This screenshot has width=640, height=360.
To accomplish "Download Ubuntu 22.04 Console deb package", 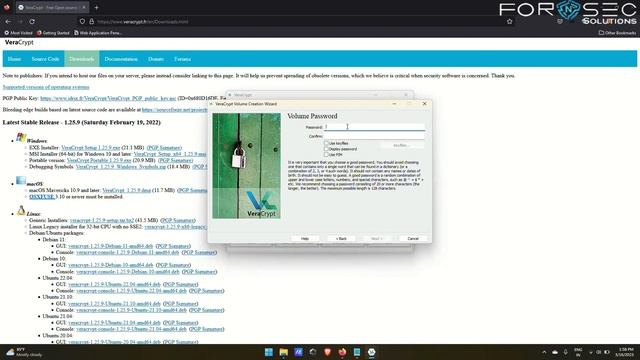I will pyautogui.click(x=131, y=291).
